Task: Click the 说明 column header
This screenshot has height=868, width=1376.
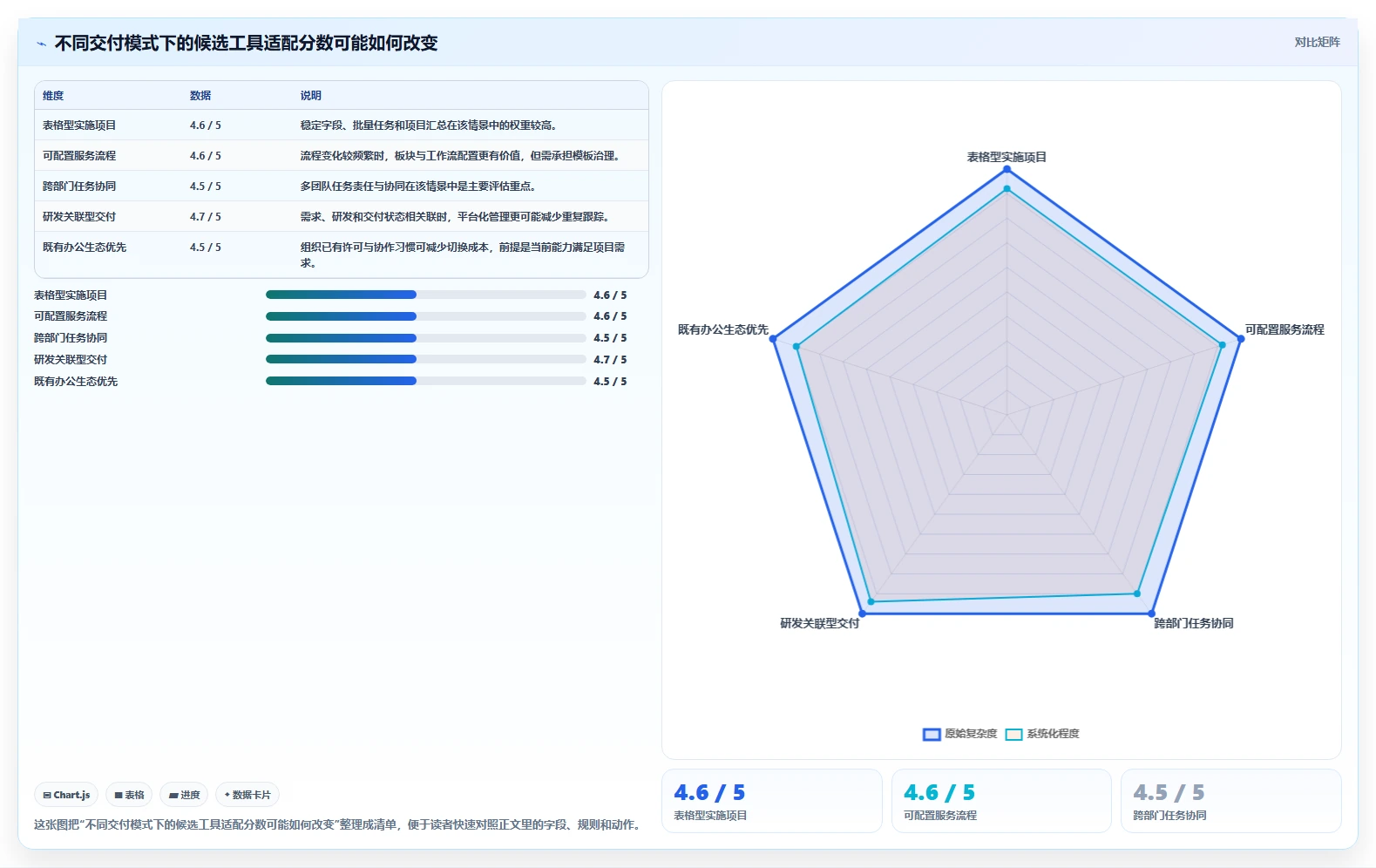Action: coord(311,96)
